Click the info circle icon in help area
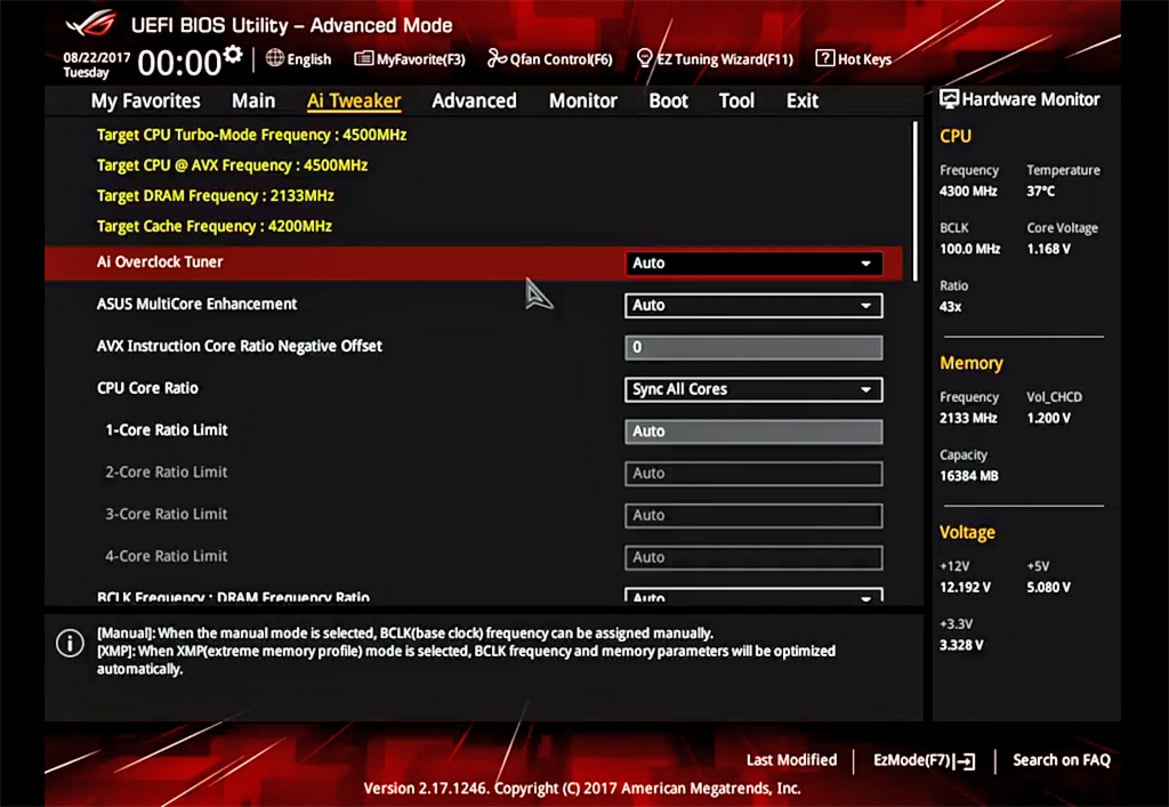Screen dimensions: 1169x807 70,643
